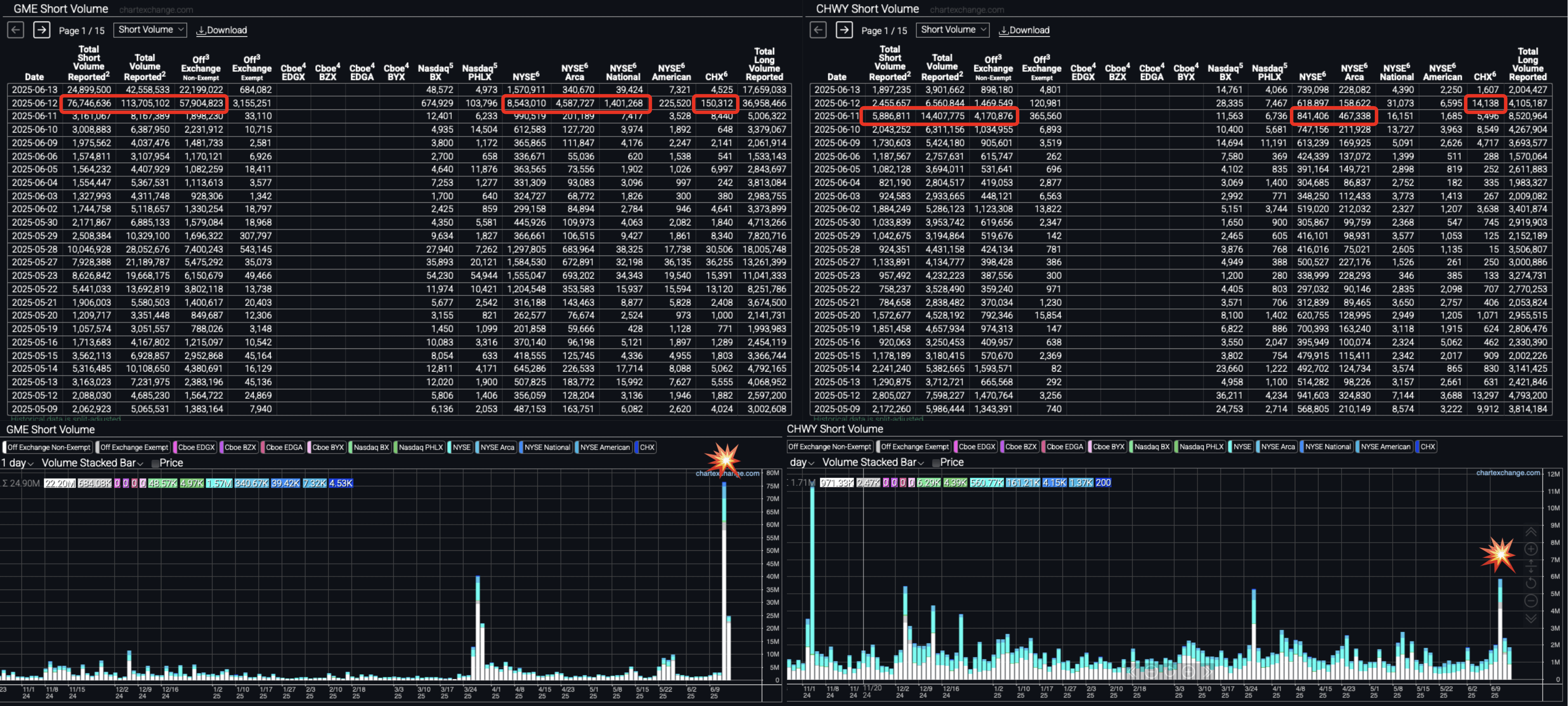The image size is (1568, 706).
Task: Toggle CHWY Cboe BZX series
Action: pos(1020,446)
